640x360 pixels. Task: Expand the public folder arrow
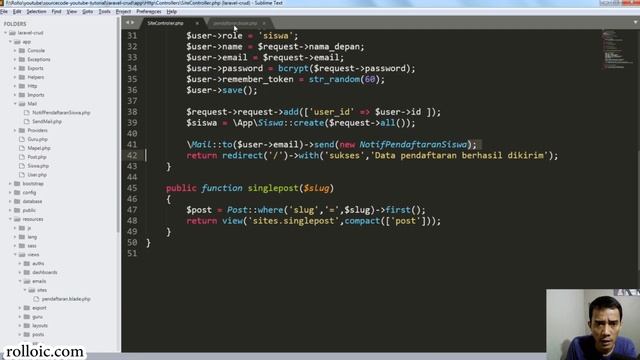point(11,210)
